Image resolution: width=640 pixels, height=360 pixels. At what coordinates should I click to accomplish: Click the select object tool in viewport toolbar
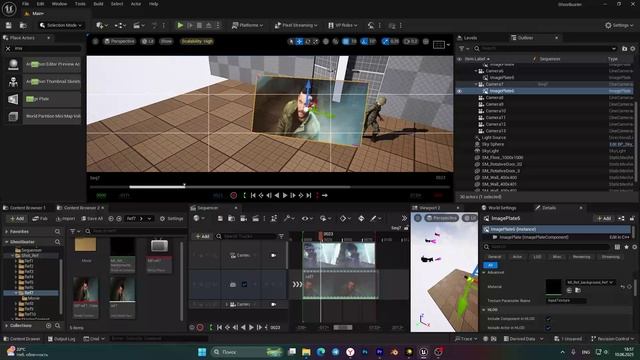(x=291, y=41)
